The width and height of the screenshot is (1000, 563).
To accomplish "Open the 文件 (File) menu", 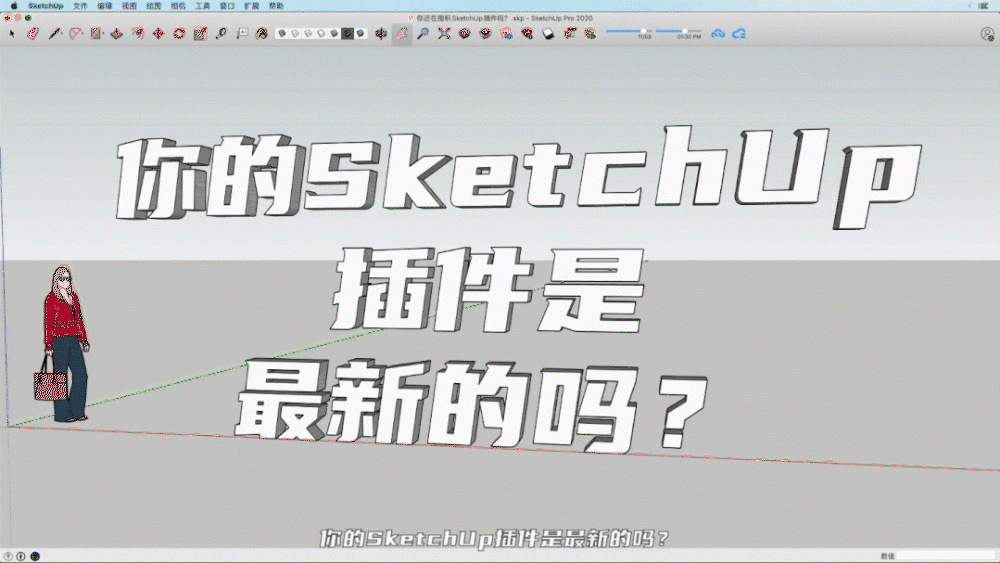I will 81,5.
